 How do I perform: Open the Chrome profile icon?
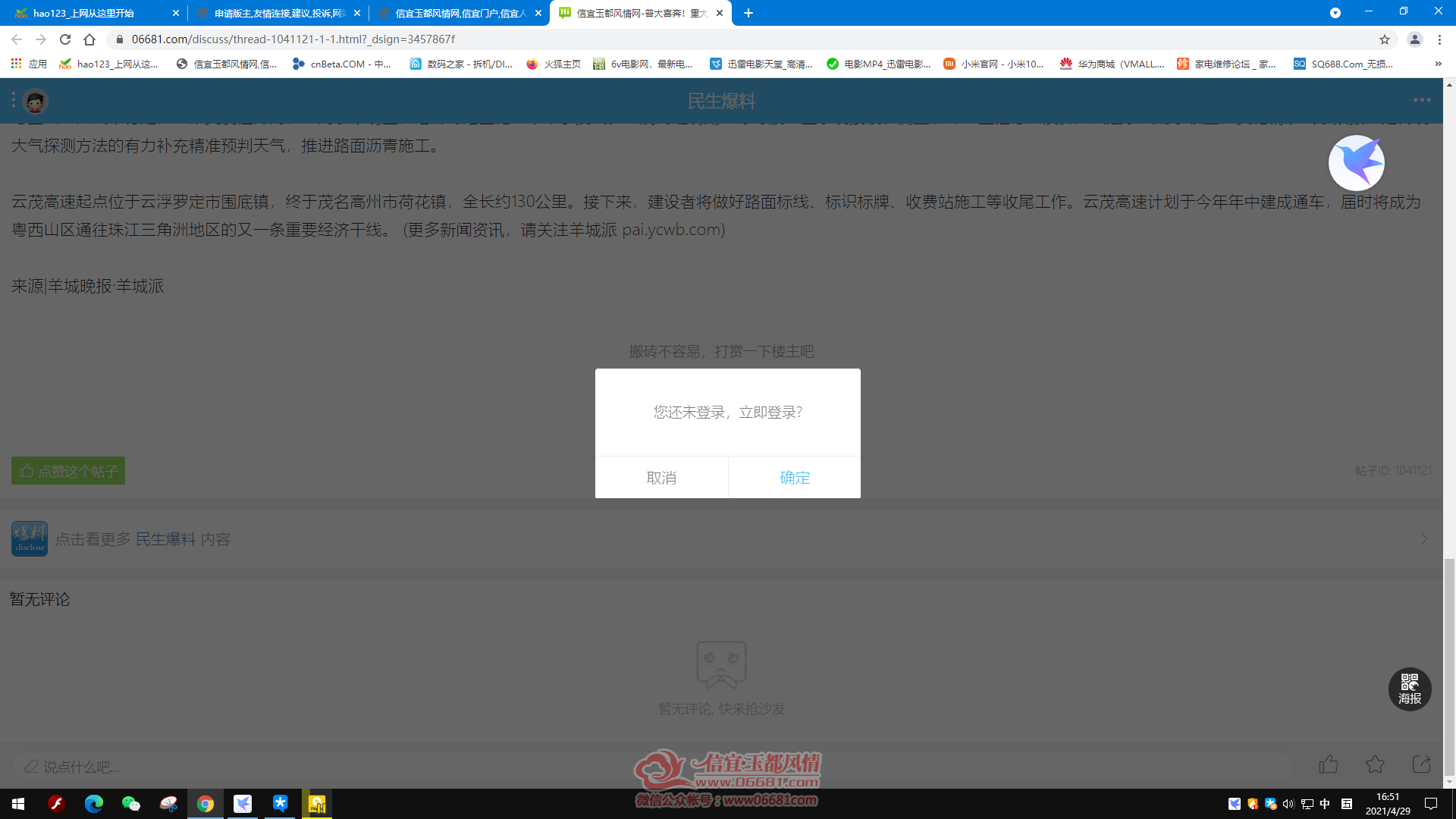(1414, 39)
